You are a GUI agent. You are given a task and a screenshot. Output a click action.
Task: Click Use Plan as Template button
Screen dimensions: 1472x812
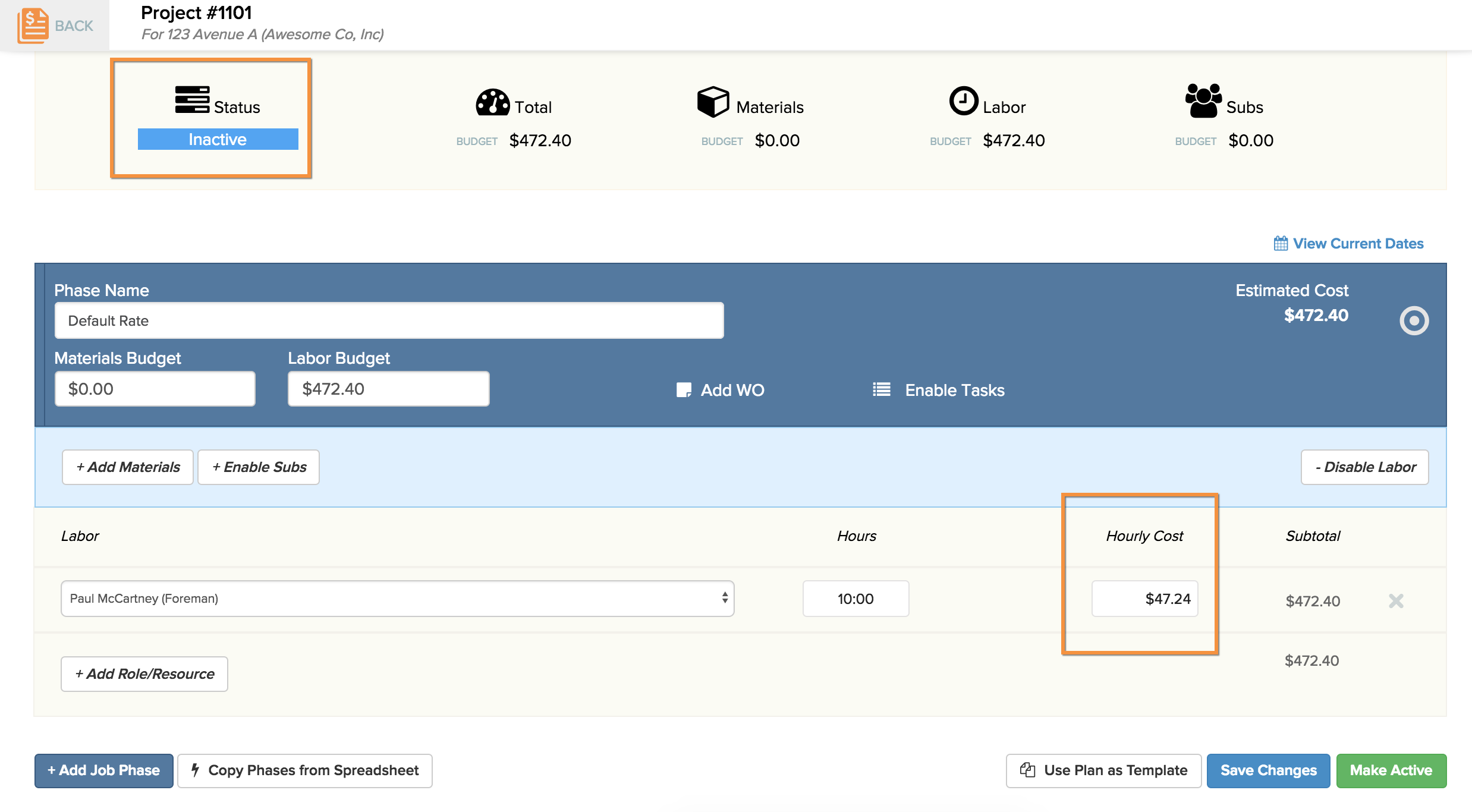pyautogui.click(x=1104, y=770)
